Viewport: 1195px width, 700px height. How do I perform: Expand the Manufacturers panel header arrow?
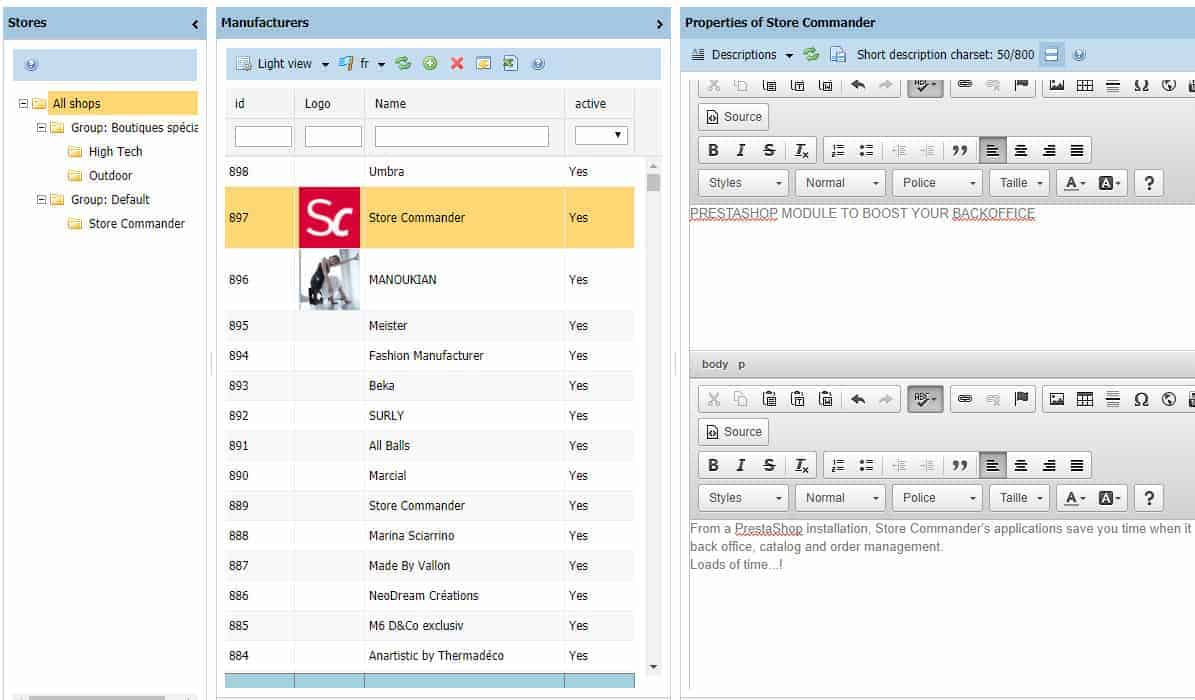click(x=659, y=24)
